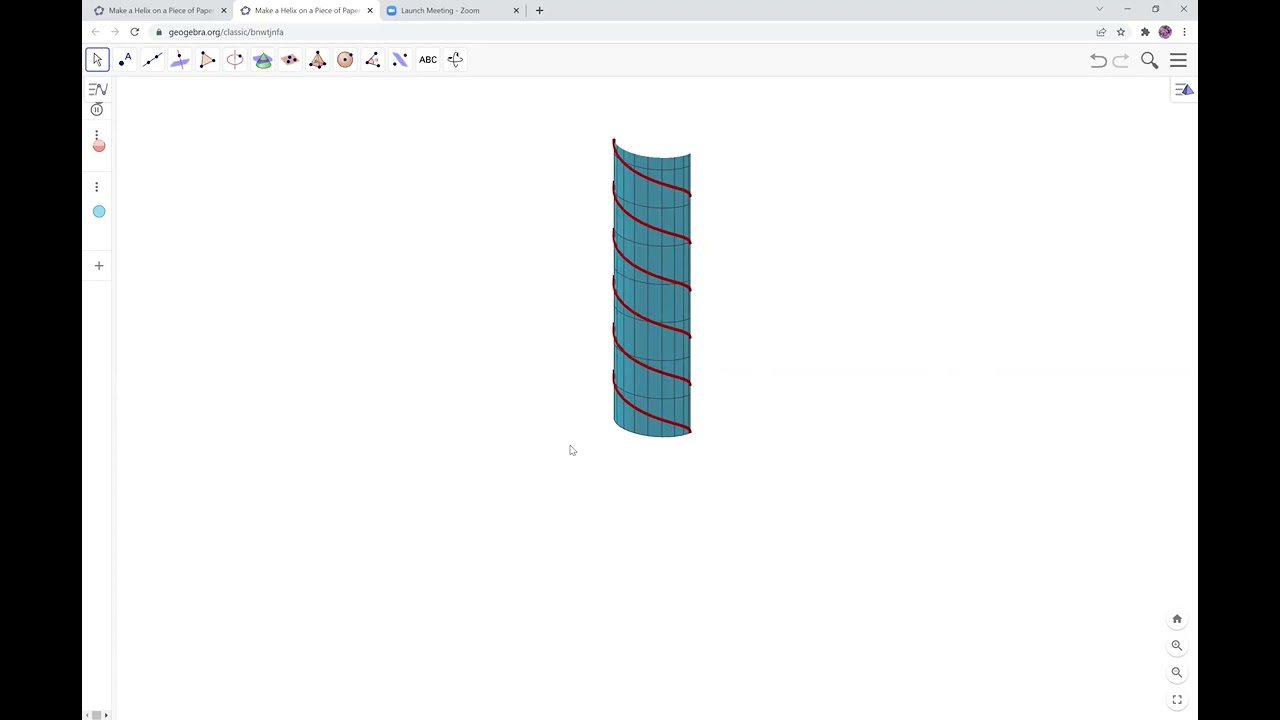Click the horizontal scrollbar at bottom left
Viewport: 1280px width, 720px height.
[97, 715]
